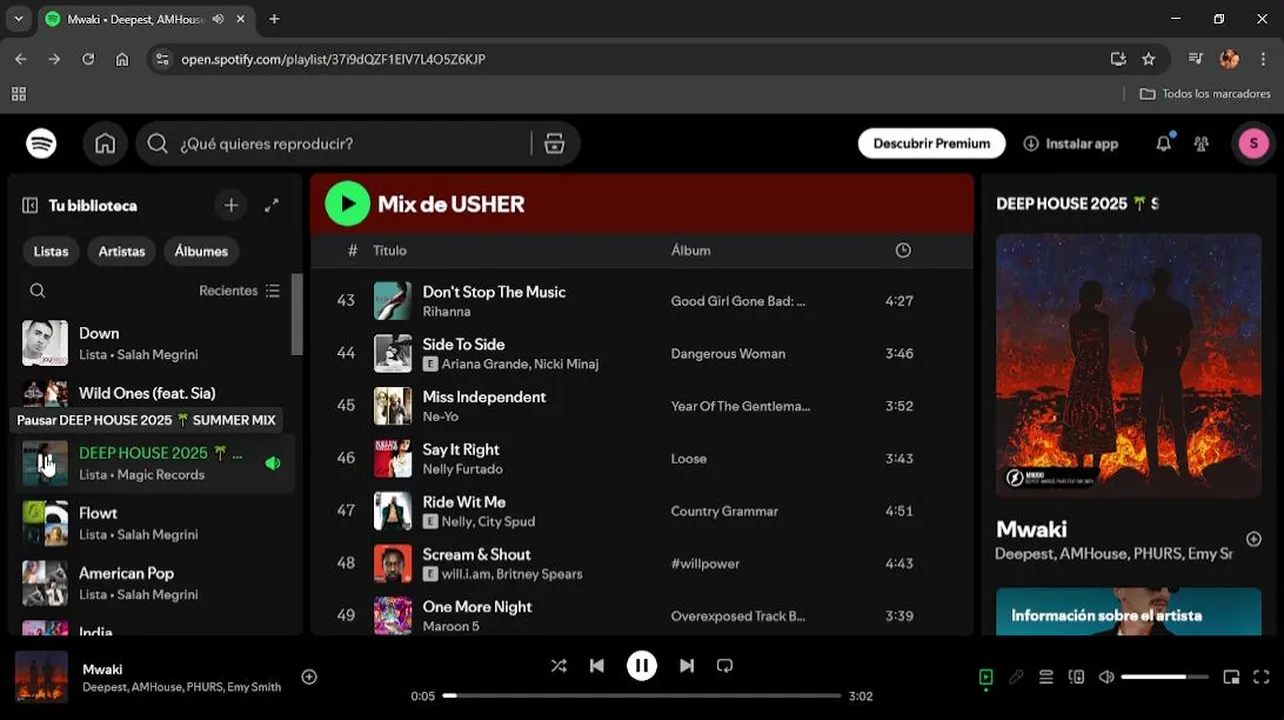The image size is (1284, 720).
Task: Collapse Tu biblioteca panel icon
Action: (30, 205)
